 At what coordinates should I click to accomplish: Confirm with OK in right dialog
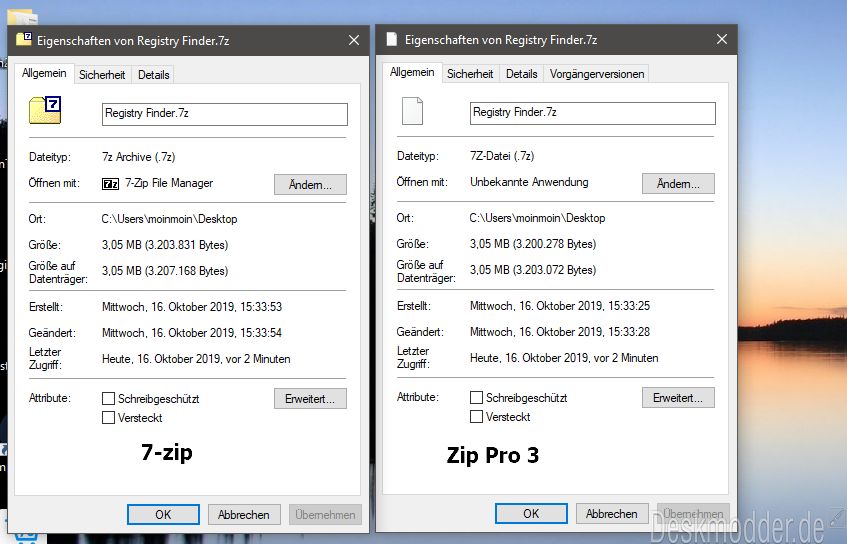tap(531, 513)
